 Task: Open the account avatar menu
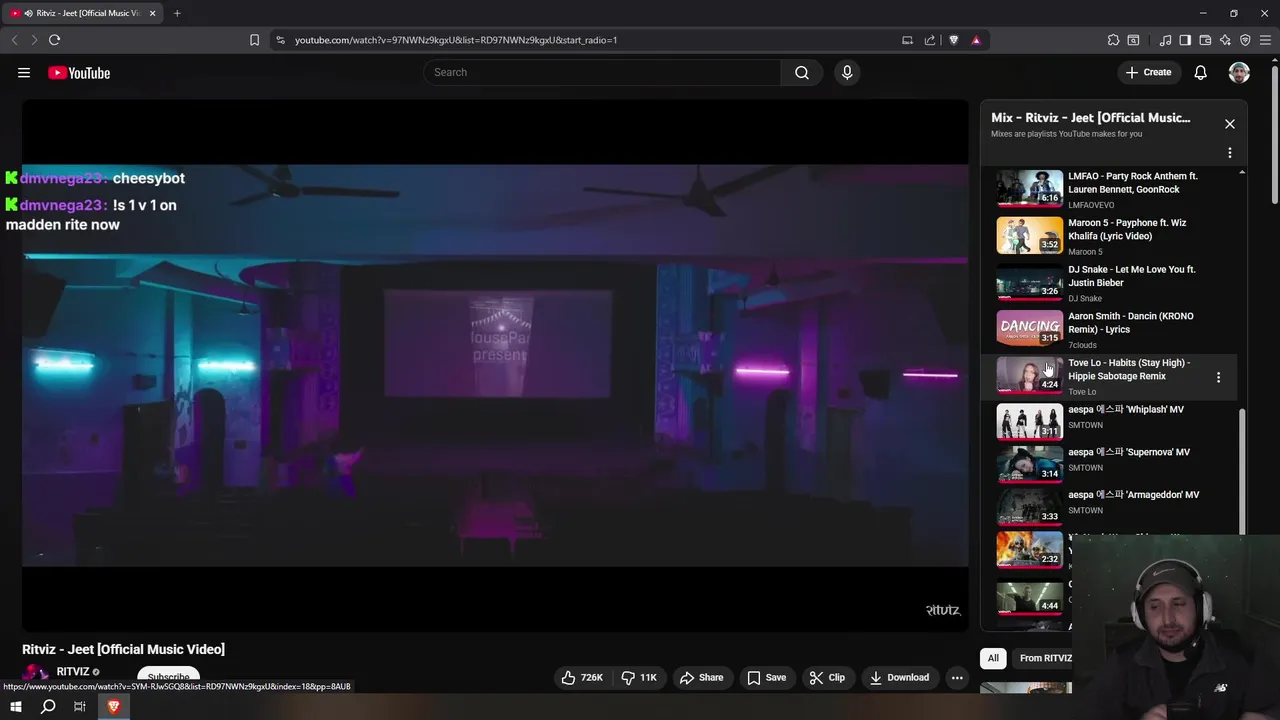1239,72
